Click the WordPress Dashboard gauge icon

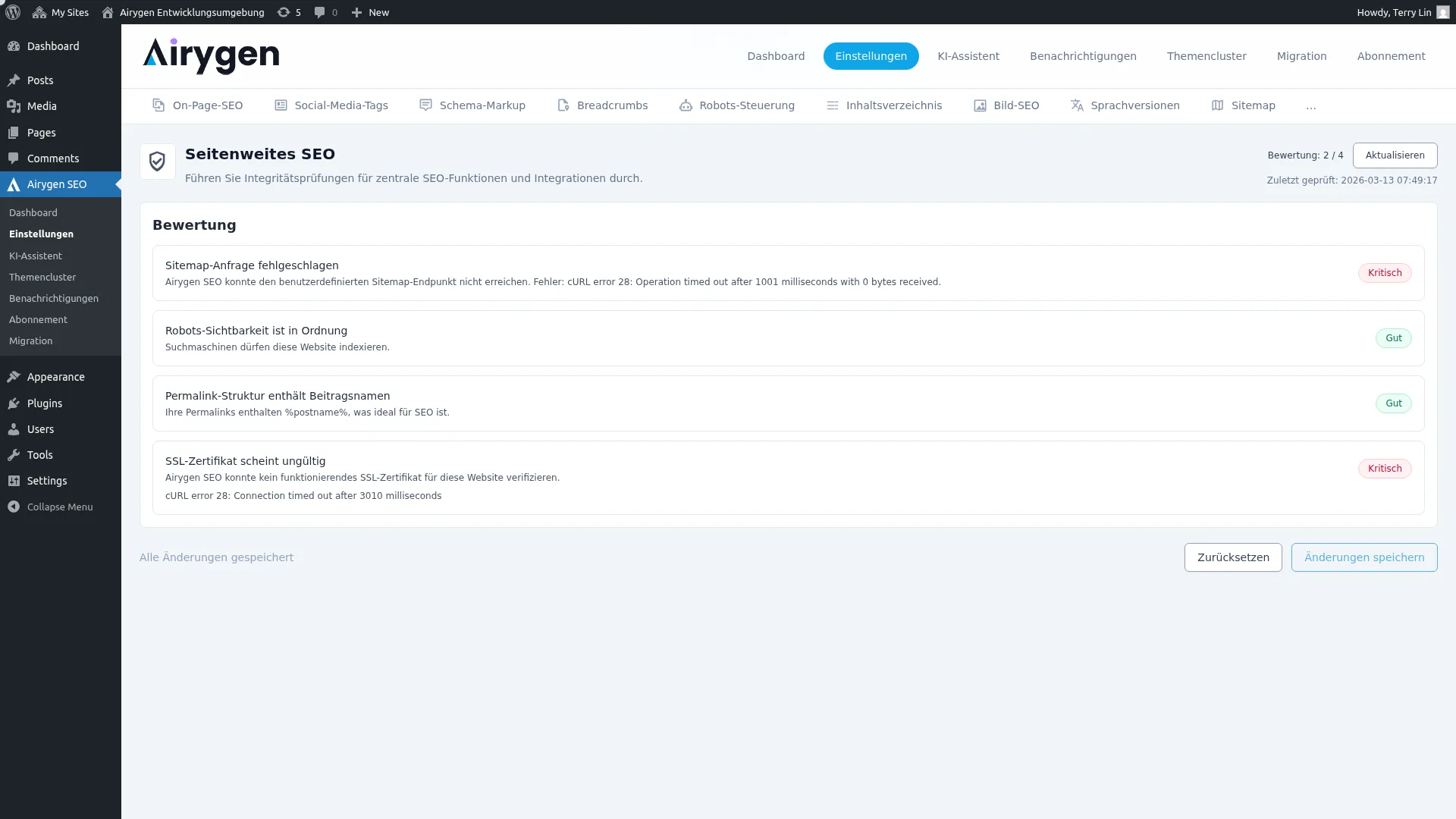click(14, 46)
